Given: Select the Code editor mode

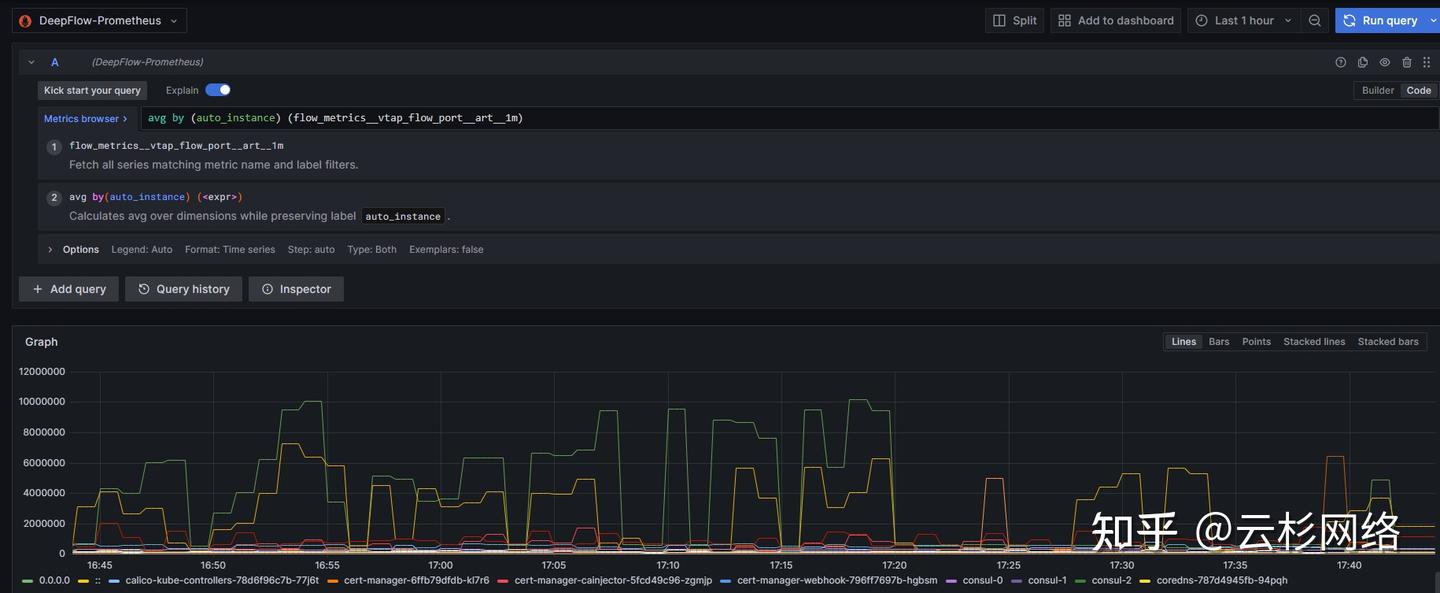Looking at the screenshot, I should (1418, 90).
